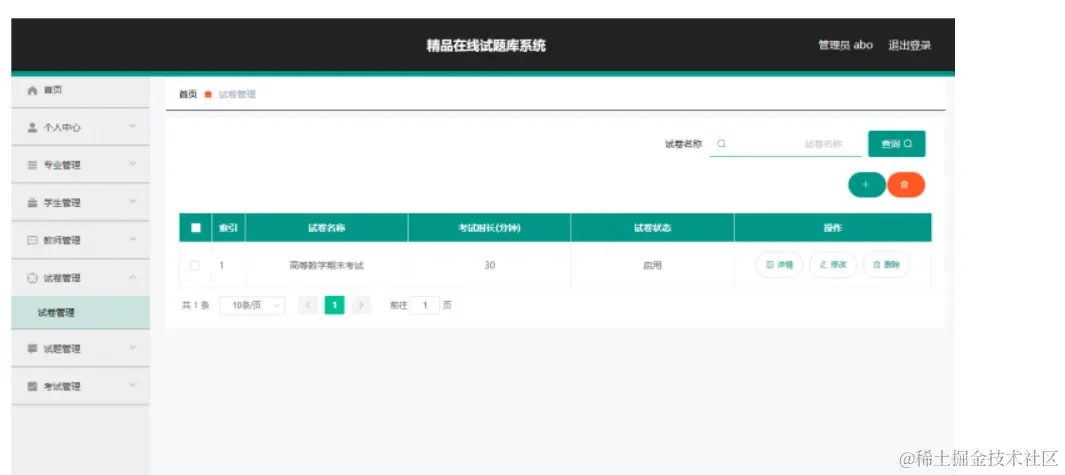Open 首页 in the sidebar menu
This screenshot has height=475, width=1065.
tap(80, 90)
